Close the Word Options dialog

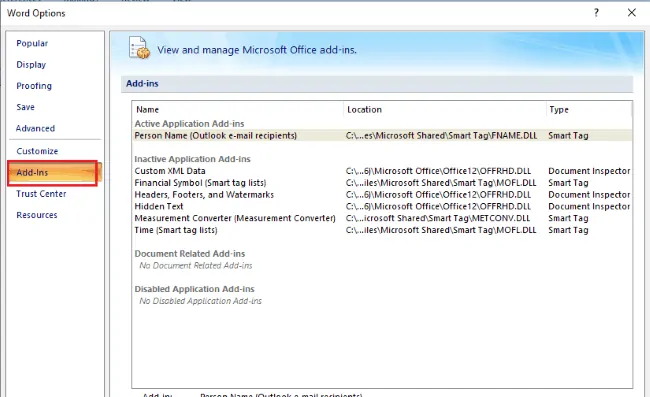tap(631, 13)
